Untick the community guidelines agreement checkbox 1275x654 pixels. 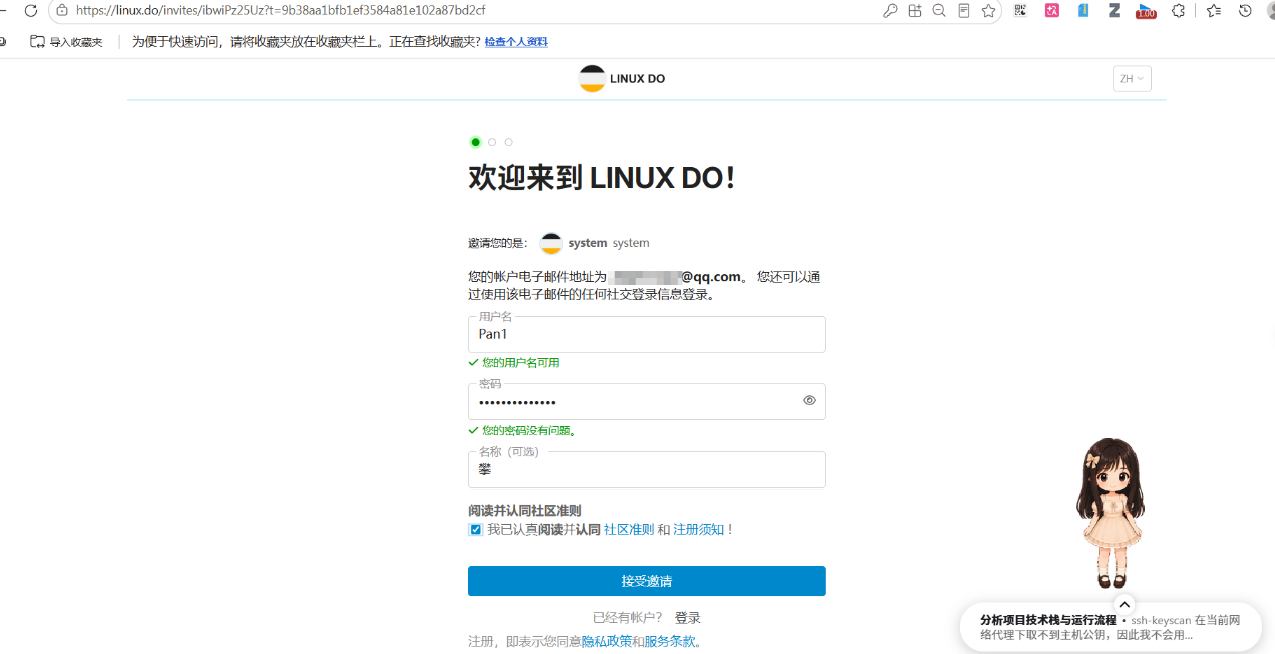tap(476, 530)
